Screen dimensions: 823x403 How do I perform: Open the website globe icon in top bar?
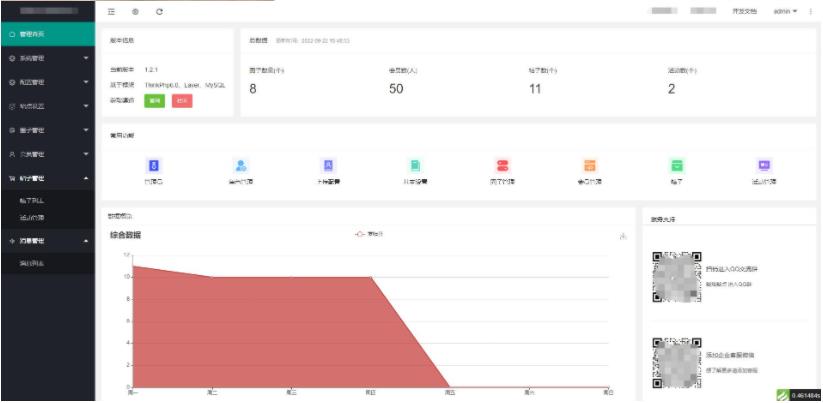[135, 12]
